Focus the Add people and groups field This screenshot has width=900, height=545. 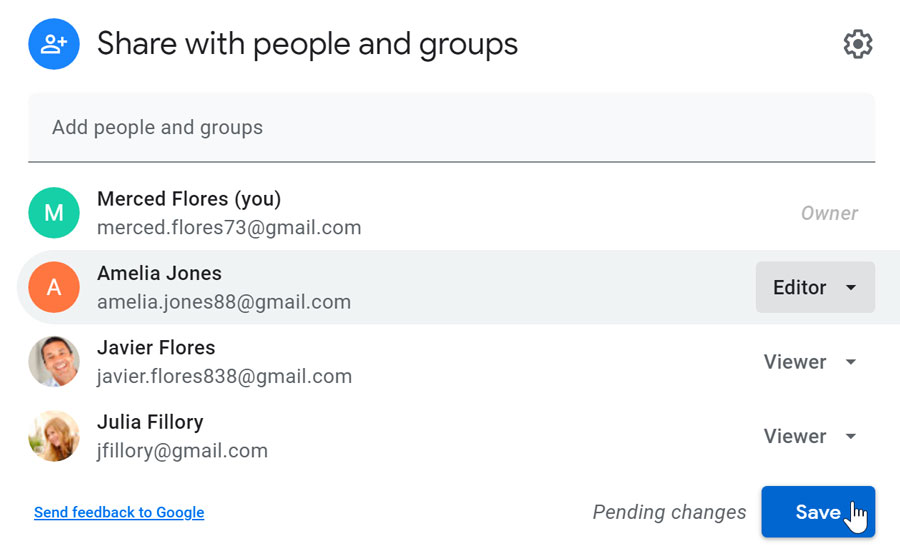pos(451,128)
